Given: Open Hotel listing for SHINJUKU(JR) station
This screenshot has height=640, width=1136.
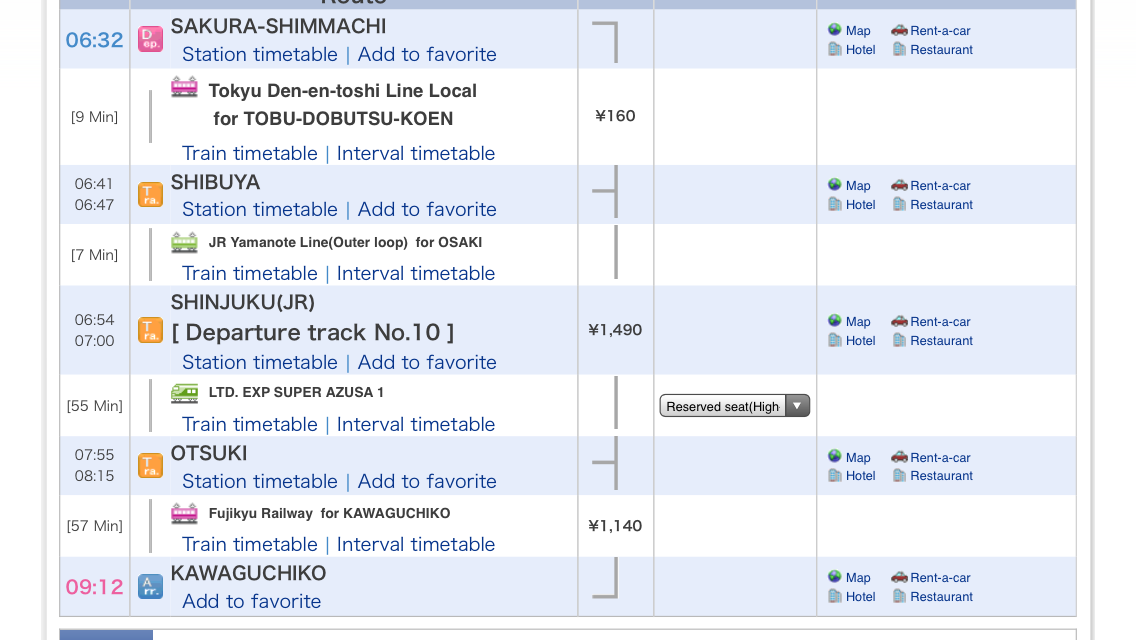Looking at the screenshot, I should click(852, 341).
